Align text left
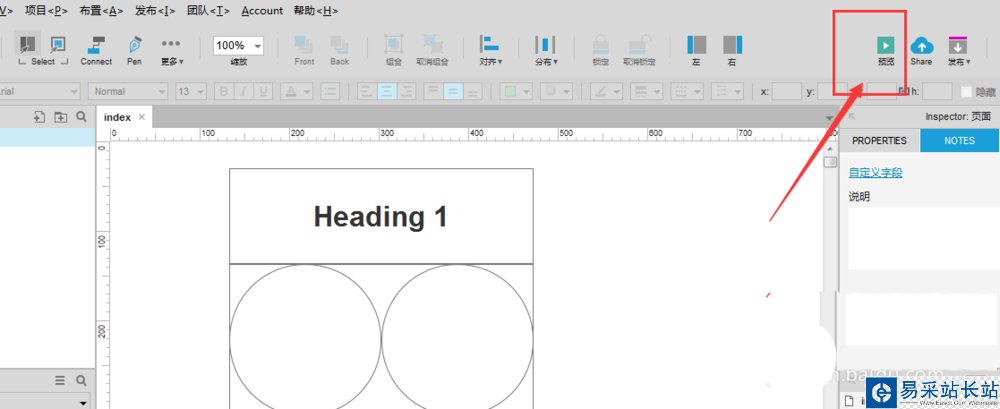Screen dimensions: 1000x409 click(367, 91)
